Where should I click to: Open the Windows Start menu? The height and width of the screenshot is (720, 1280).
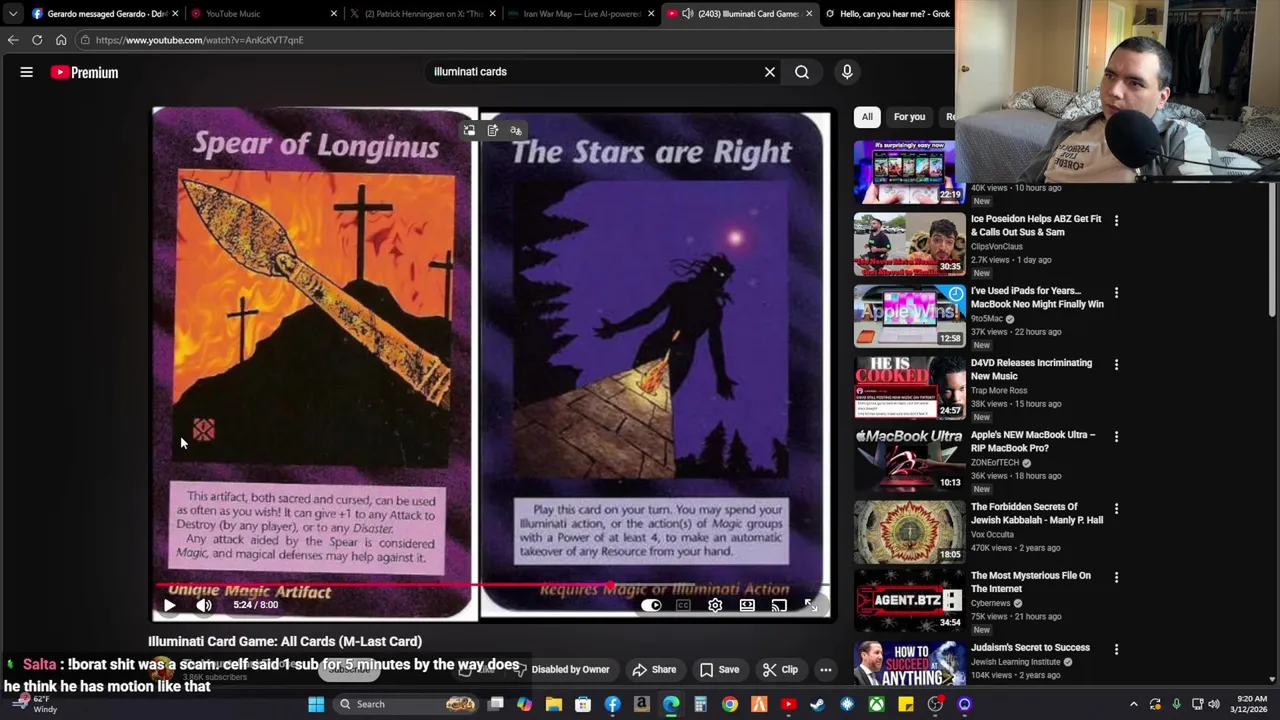tap(316, 704)
